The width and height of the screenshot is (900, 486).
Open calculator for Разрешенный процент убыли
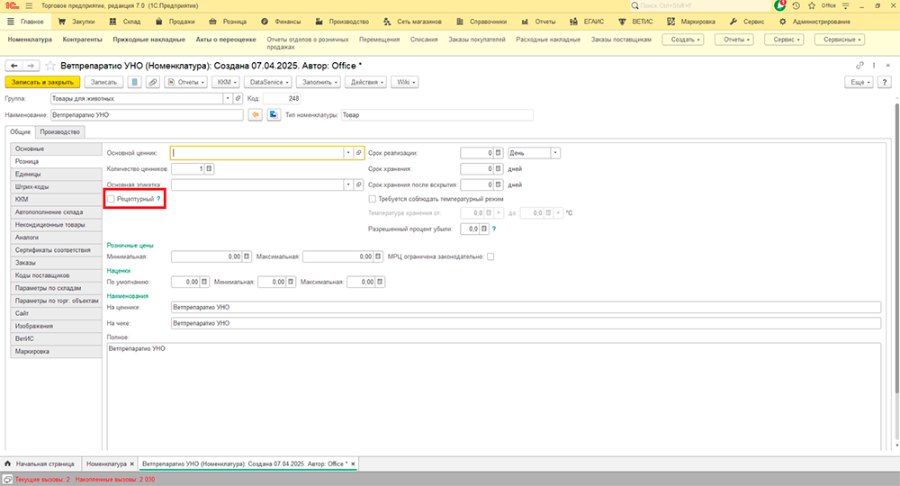484,228
